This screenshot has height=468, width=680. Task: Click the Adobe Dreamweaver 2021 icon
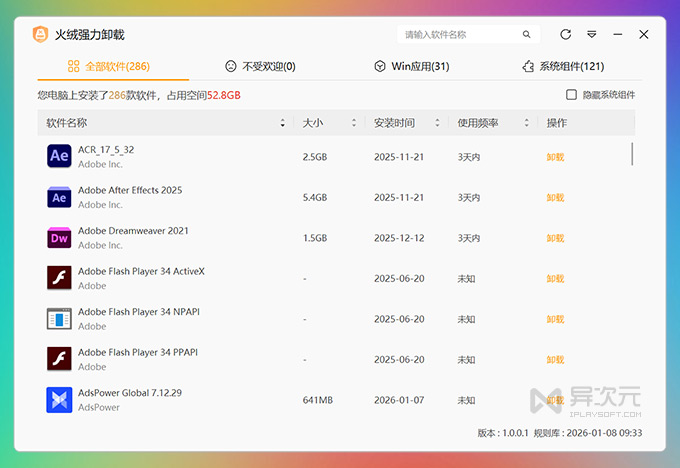[x=59, y=238]
